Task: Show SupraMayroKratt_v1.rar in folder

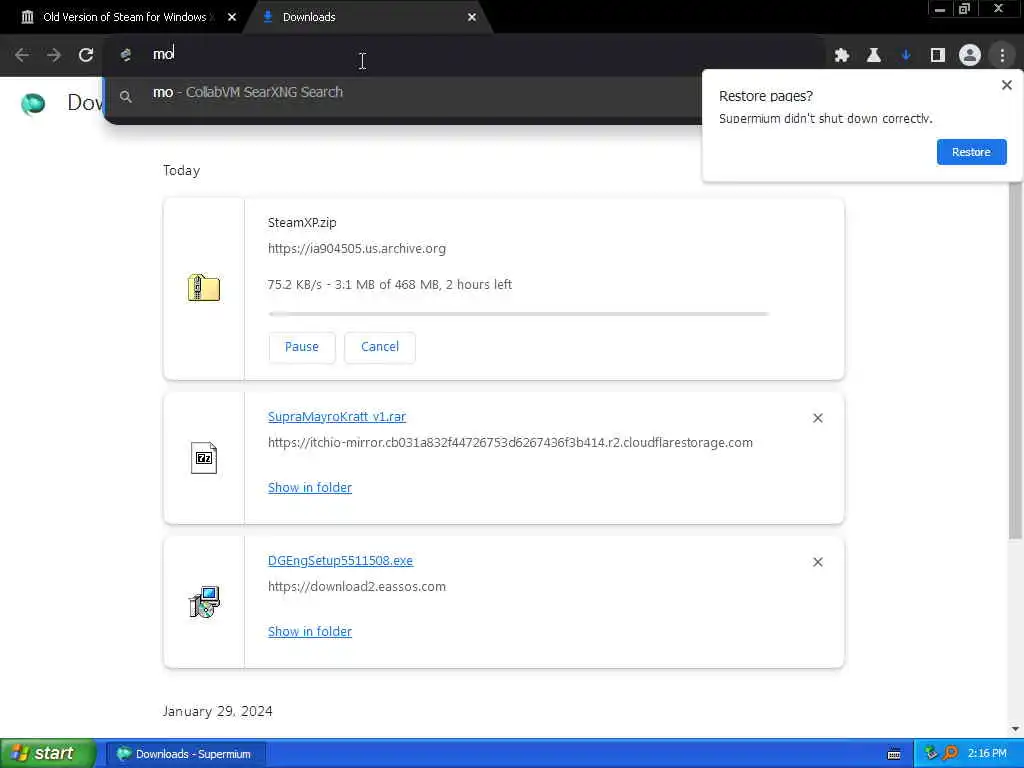Action: click(x=310, y=488)
